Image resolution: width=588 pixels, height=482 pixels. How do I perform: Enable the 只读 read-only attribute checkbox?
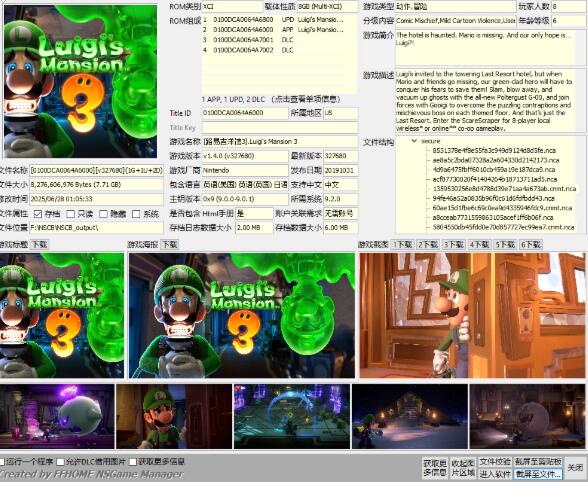70,214
